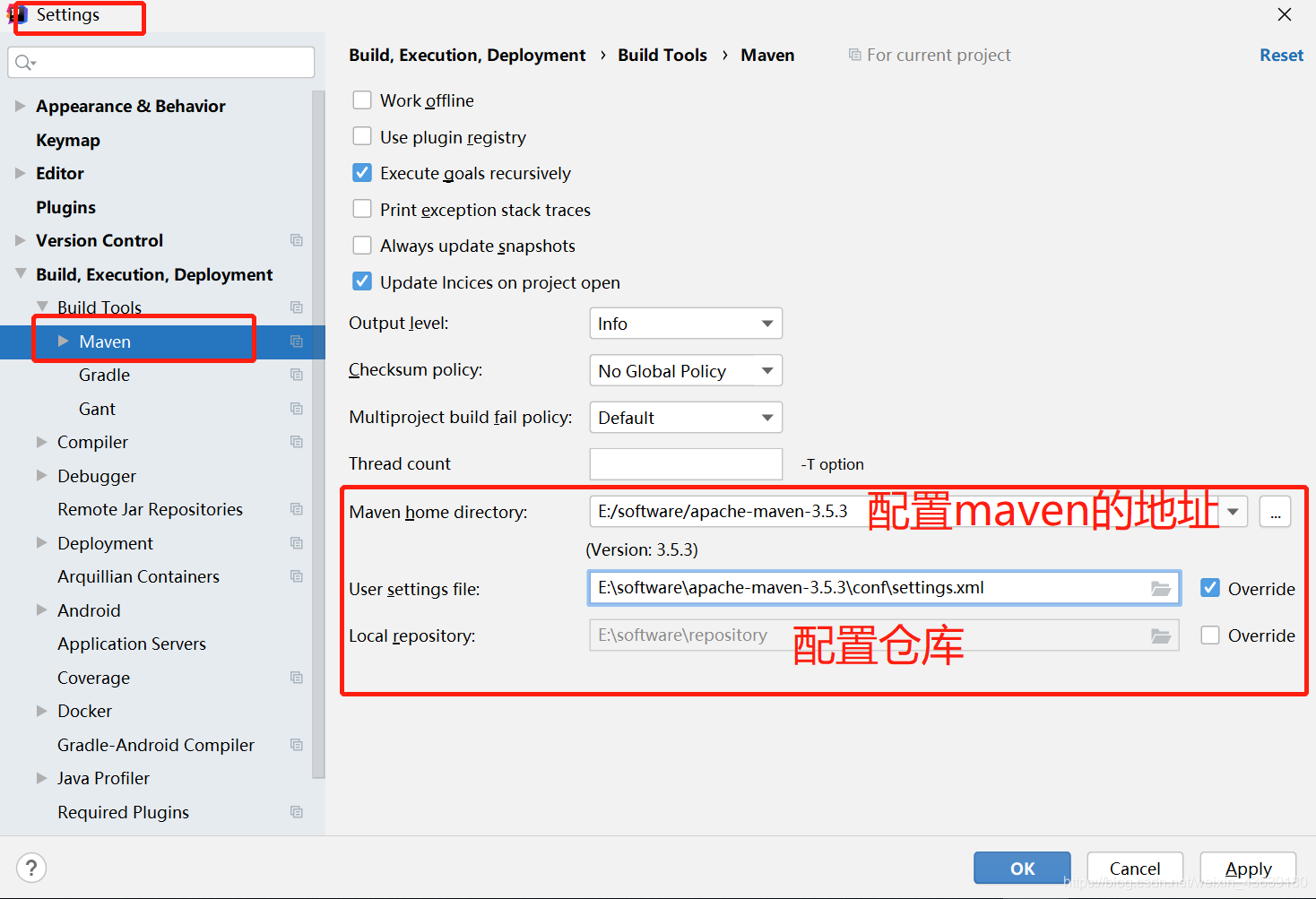The width and height of the screenshot is (1316, 899).
Task: Open Maven home directory dropdown arrow
Action: [x=1234, y=512]
